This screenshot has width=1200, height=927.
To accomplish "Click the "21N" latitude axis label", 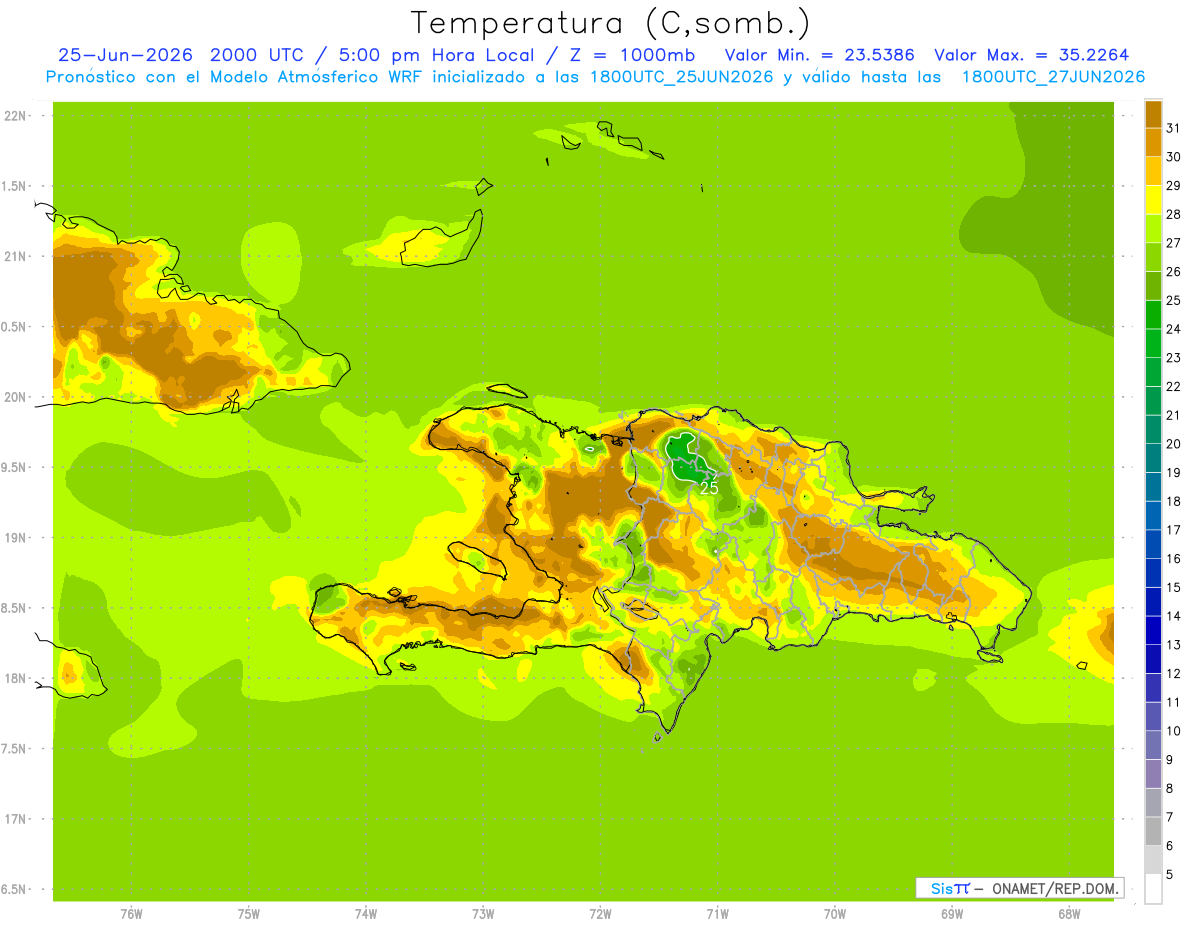I will (x=13, y=256).
